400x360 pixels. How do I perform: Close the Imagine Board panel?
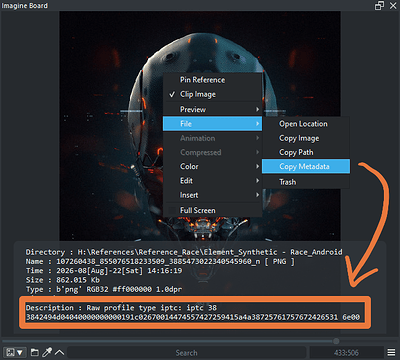pyautogui.click(x=393, y=6)
